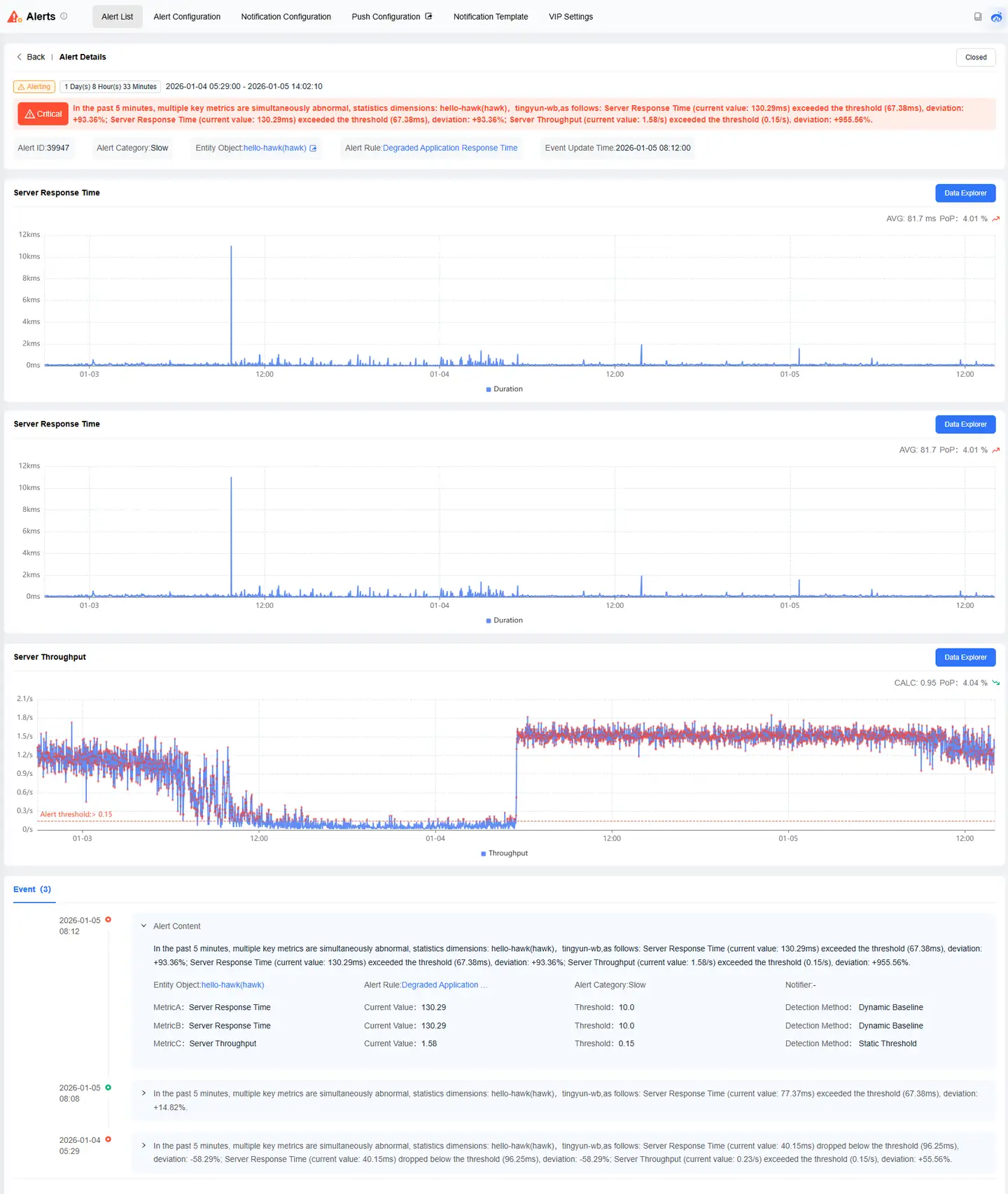Click the blue assistant avatar icon
The height and width of the screenshot is (1194, 1008).
point(996,17)
